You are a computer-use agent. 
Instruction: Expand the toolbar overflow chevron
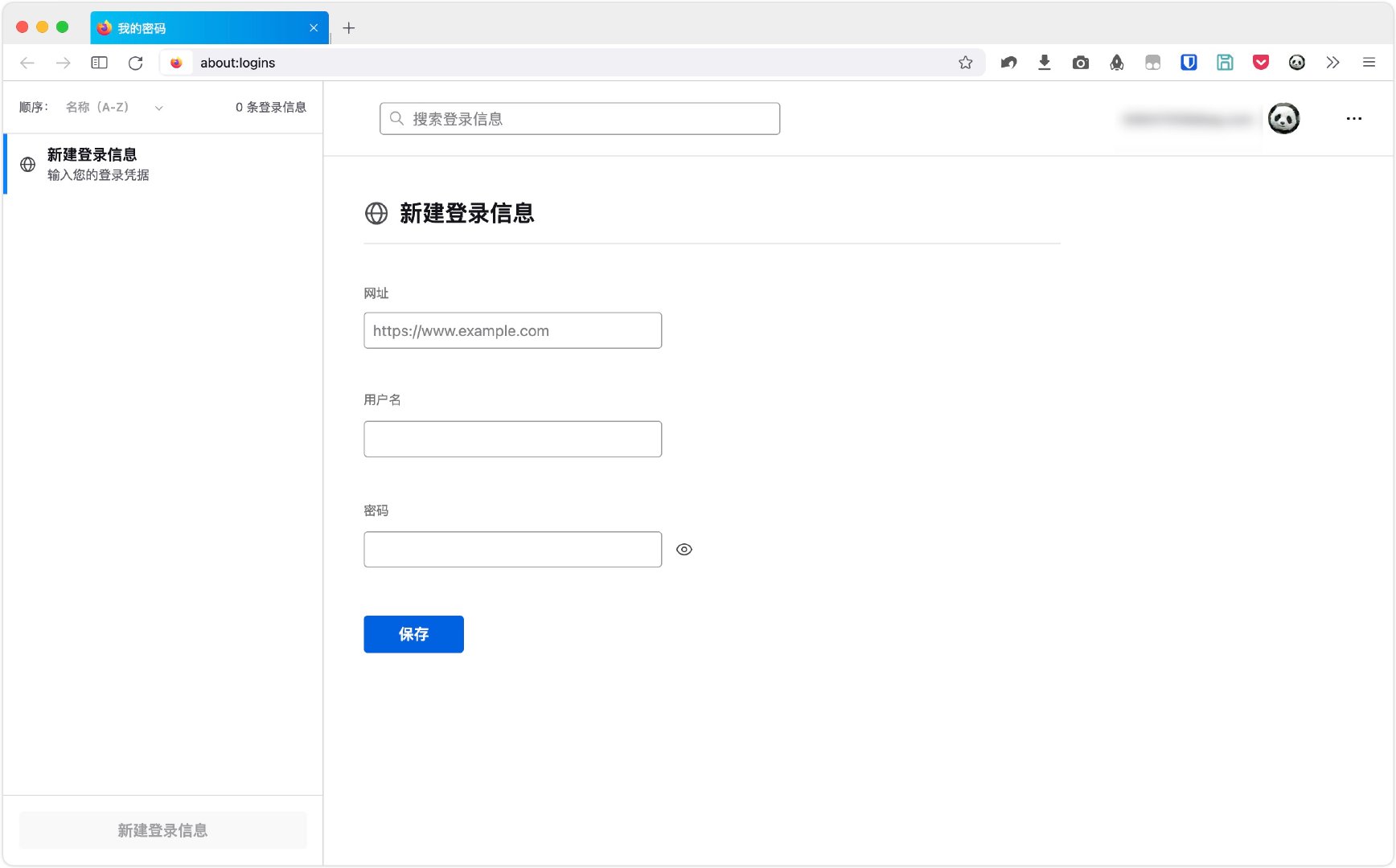click(1332, 63)
